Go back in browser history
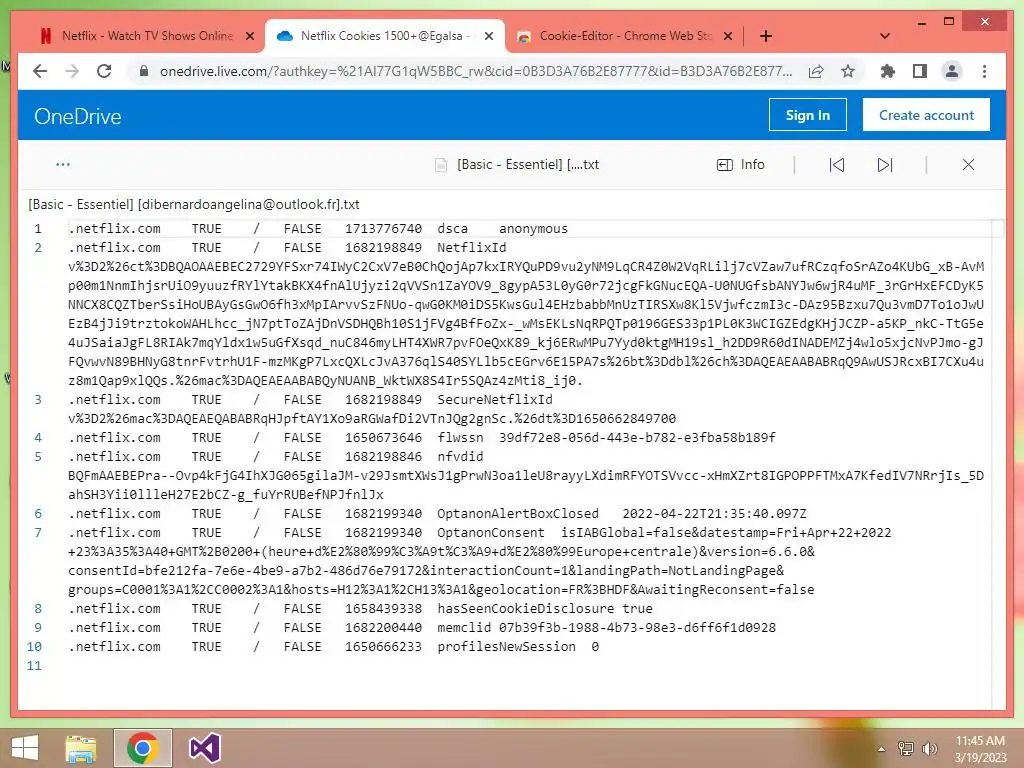1024x768 pixels. [x=40, y=71]
